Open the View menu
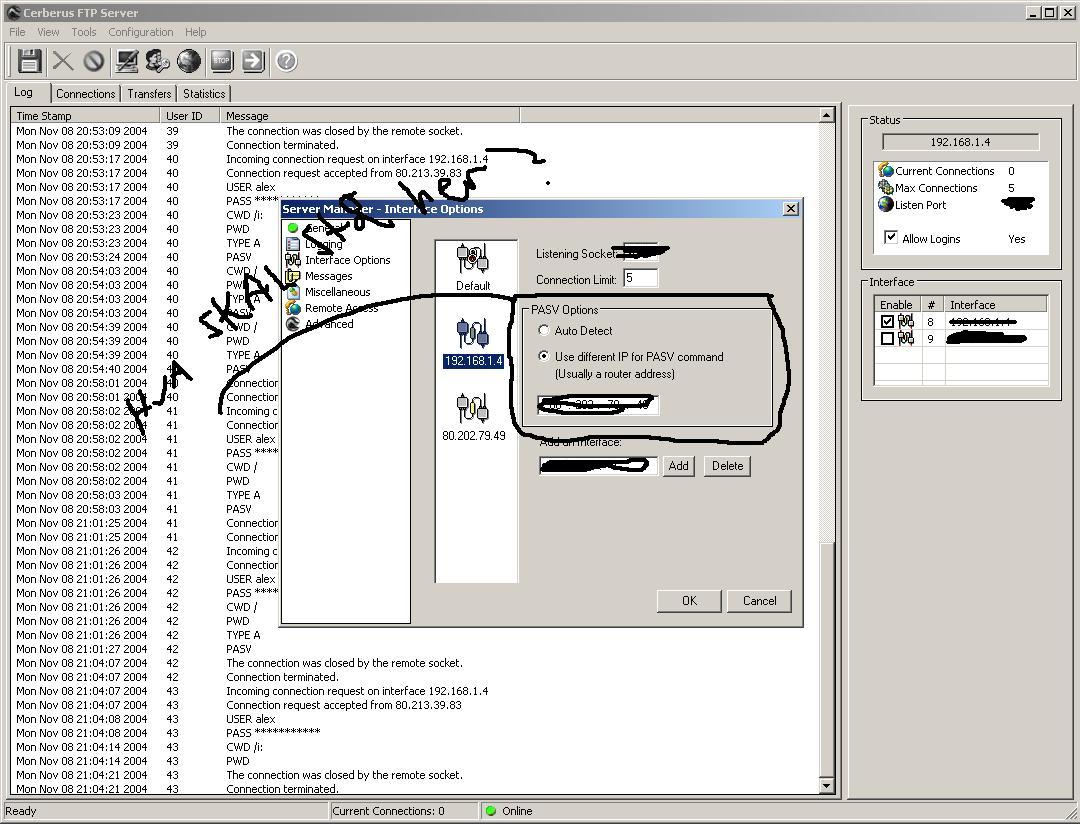 coord(48,32)
